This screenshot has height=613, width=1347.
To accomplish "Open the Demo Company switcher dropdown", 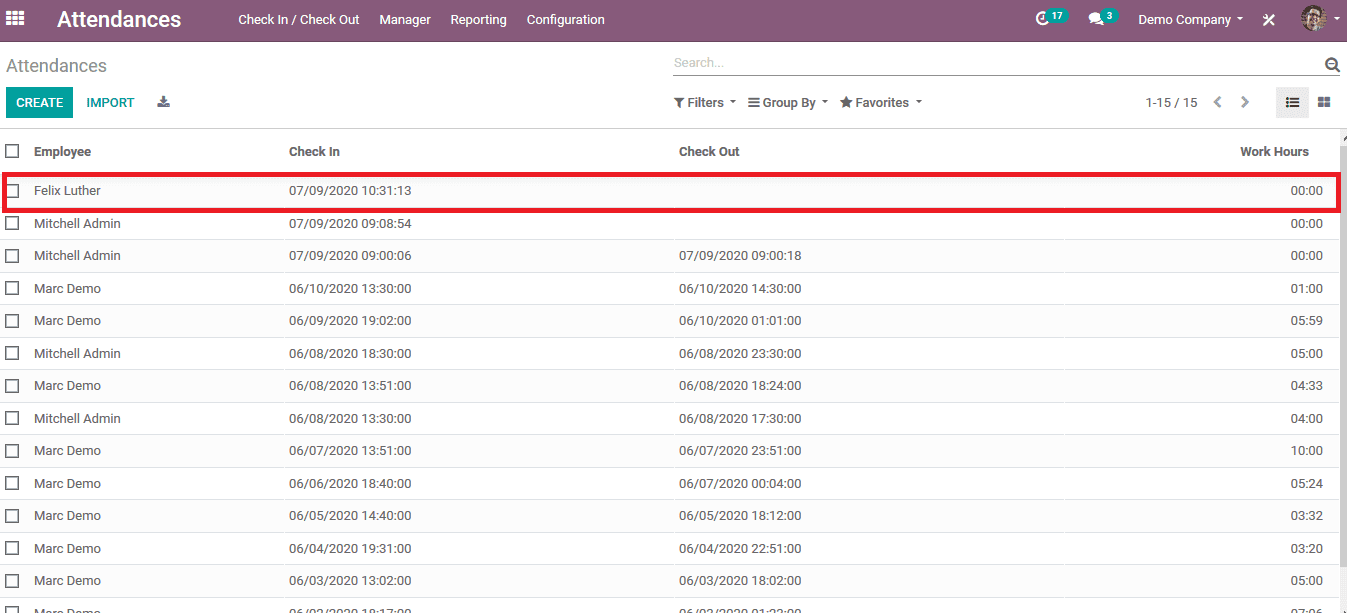I will pos(1191,20).
